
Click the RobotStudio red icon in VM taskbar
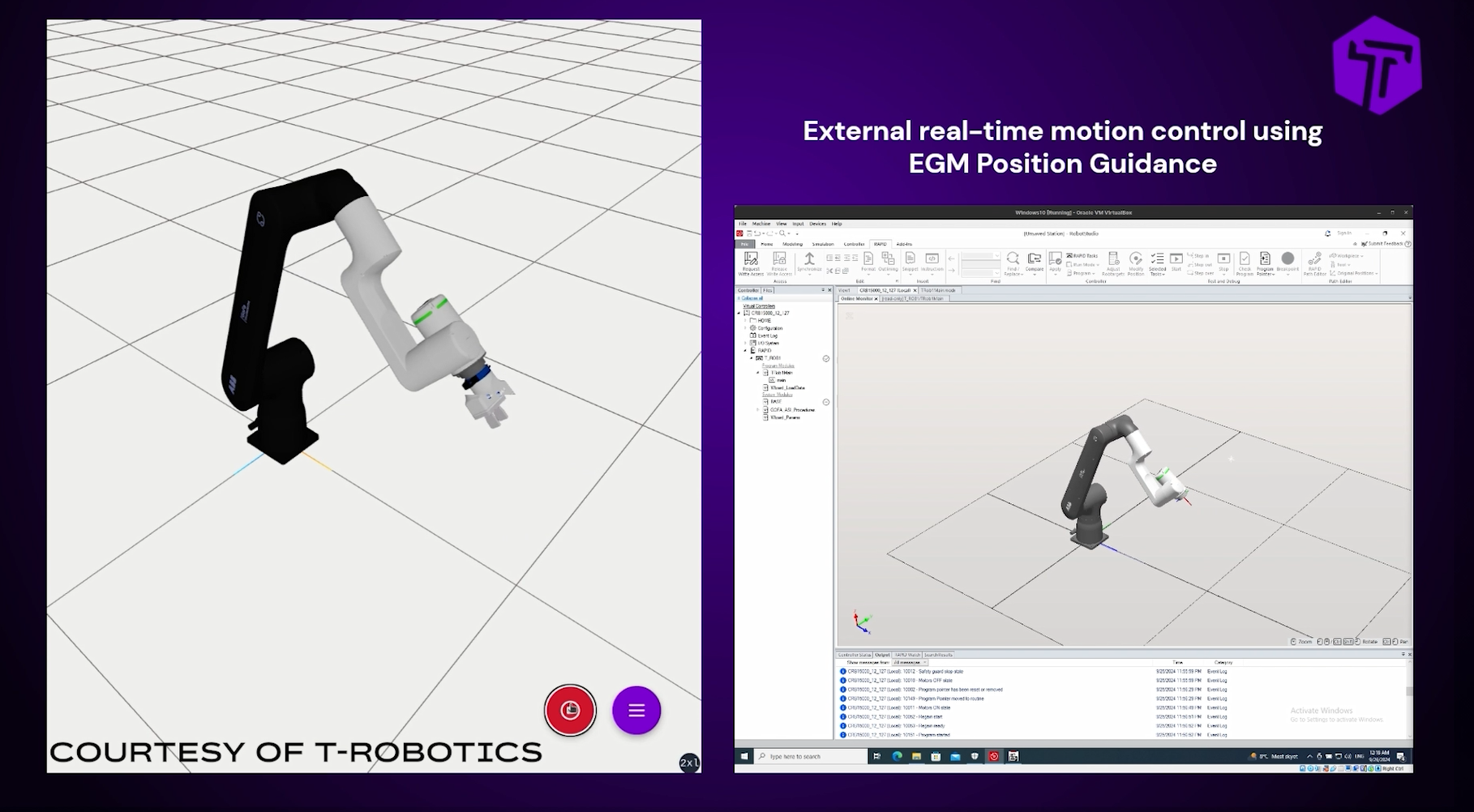(994, 756)
